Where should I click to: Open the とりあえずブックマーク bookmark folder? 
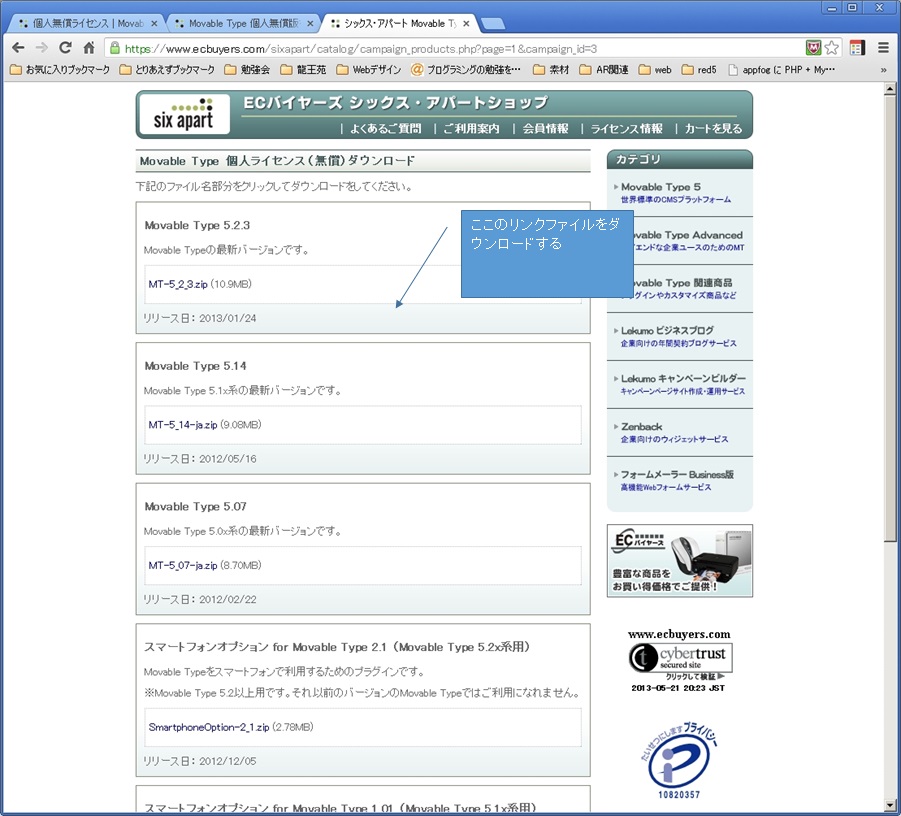pyautogui.click(x=167, y=70)
